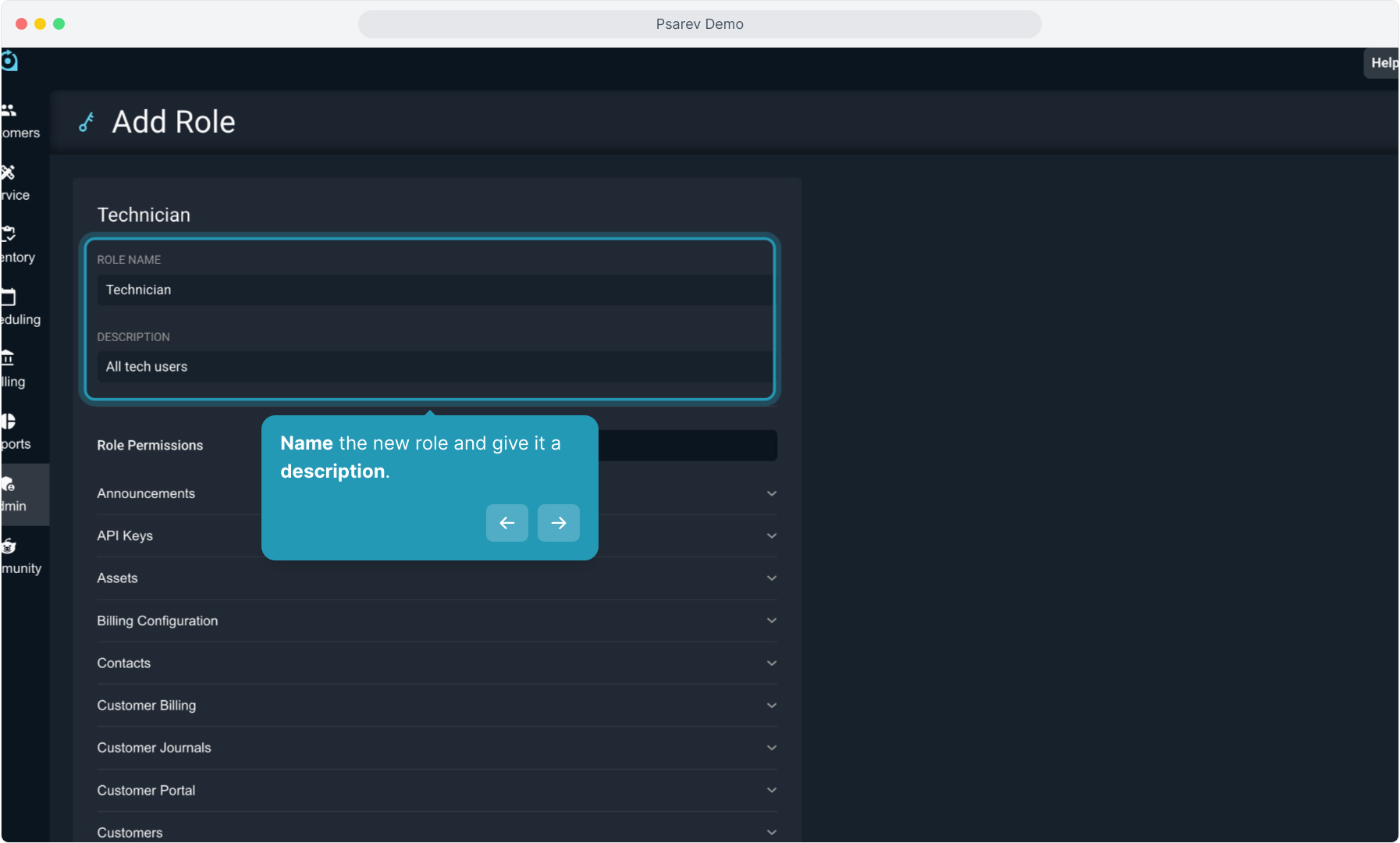This screenshot has width=1400, height=843.
Task: Expand the Announcements permissions chevron
Action: coord(771,494)
